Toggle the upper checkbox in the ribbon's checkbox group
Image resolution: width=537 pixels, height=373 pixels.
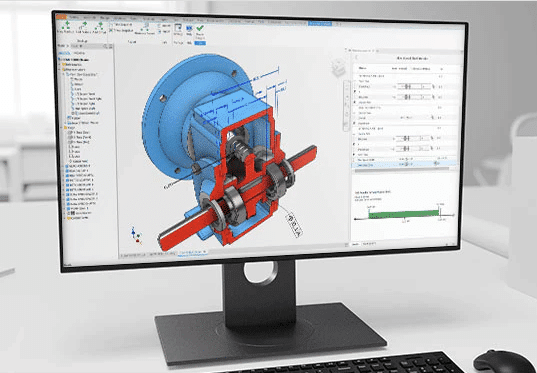111,25
